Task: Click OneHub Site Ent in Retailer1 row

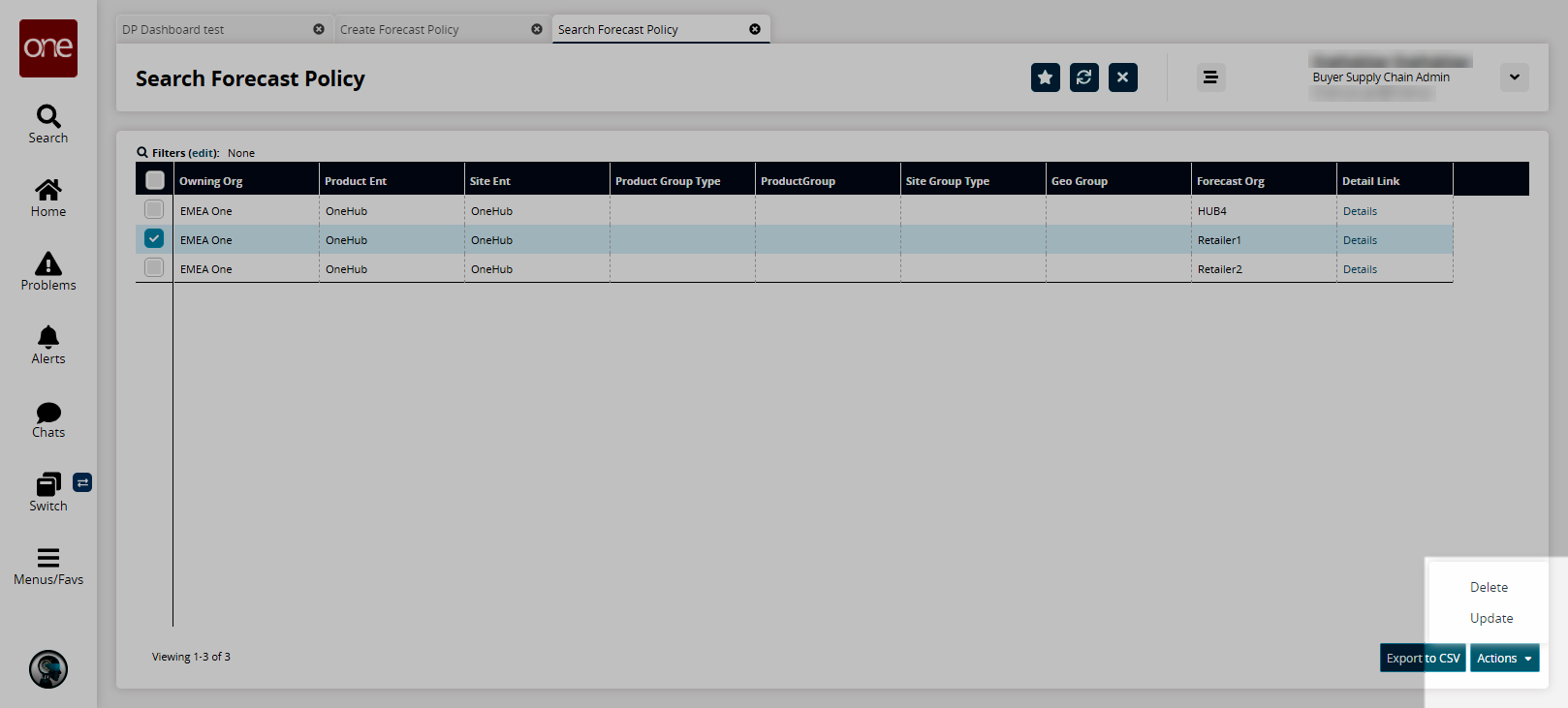Action: click(491, 240)
